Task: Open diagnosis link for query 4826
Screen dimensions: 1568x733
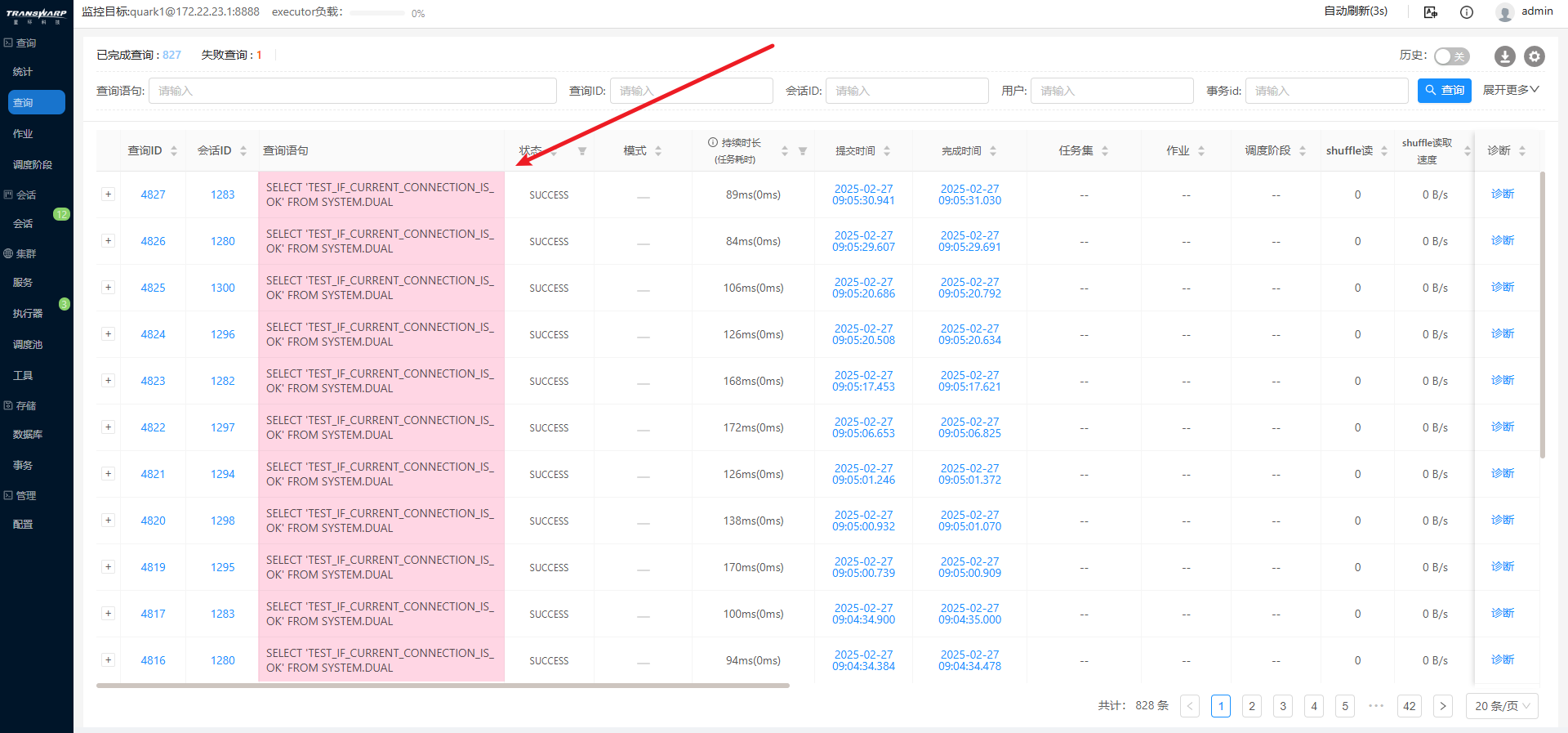Action: coord(1502,241)
